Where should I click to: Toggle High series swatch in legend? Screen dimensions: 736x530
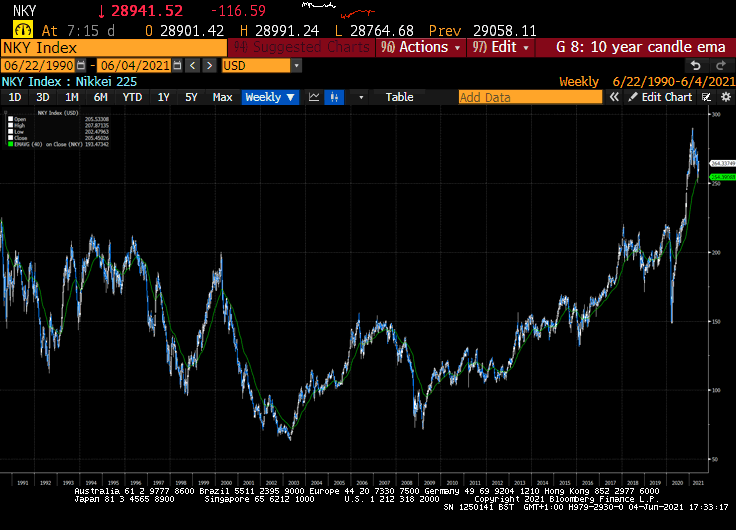tap(10, 125)
